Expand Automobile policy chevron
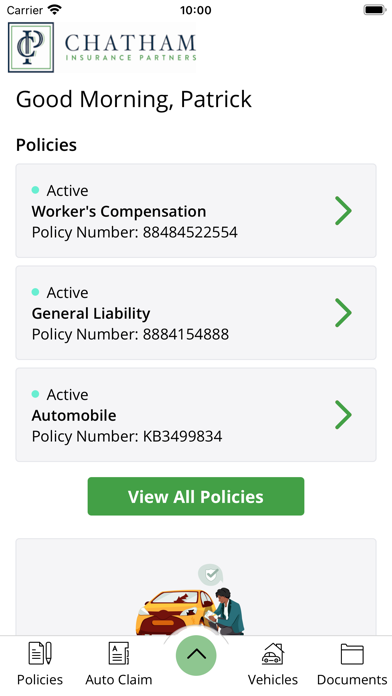This screenshot has height=696, width=392. tap(343, 415)
